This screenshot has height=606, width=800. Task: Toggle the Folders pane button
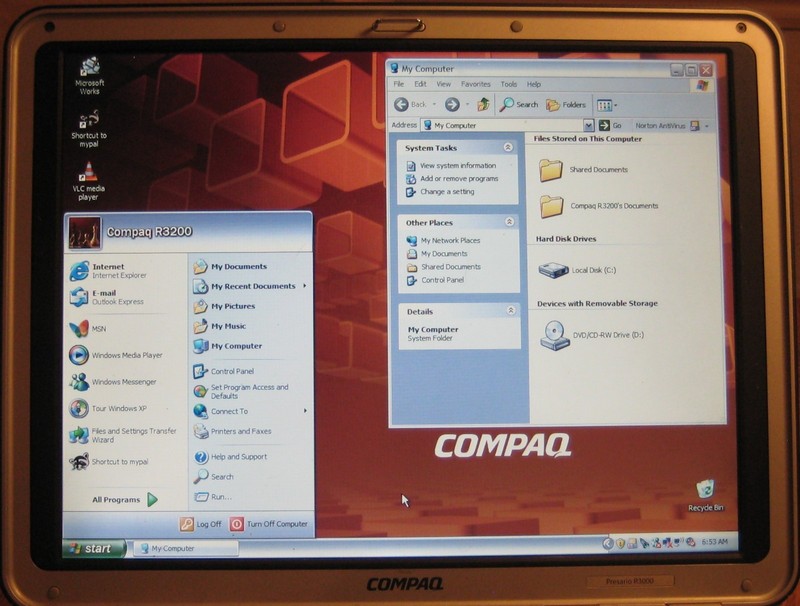566,105
